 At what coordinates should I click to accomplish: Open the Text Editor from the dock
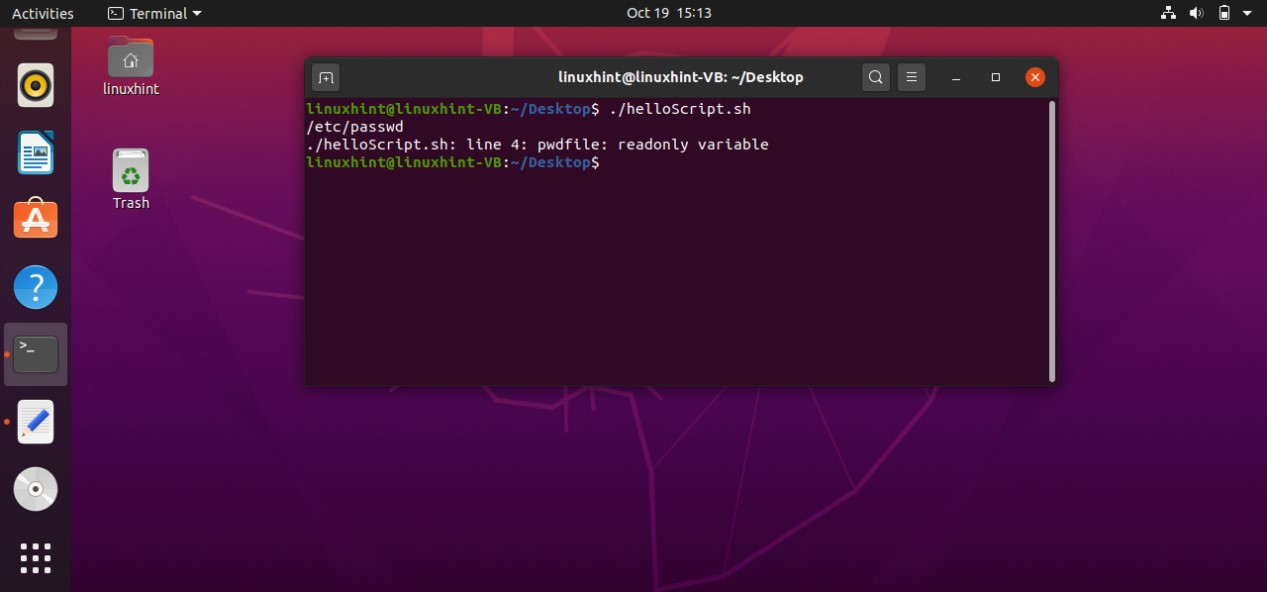pyautogui.click(x=36, y=422)
